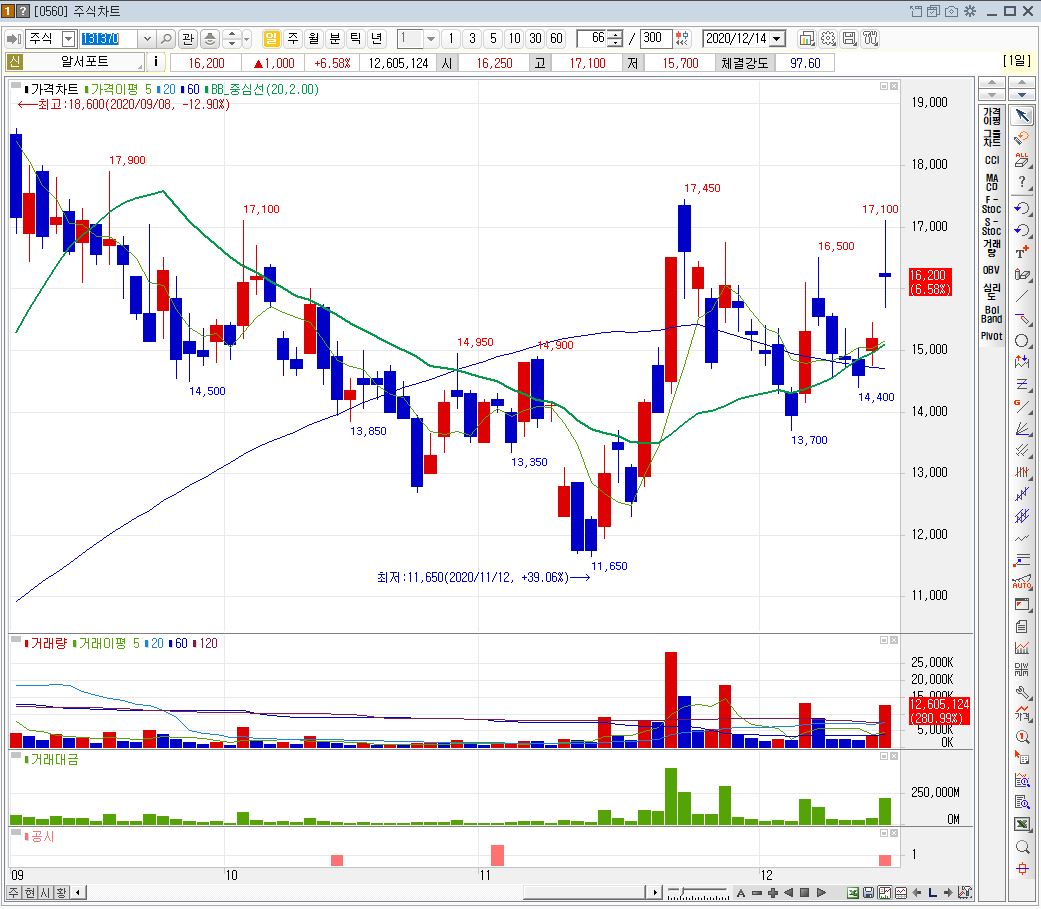Image resolution: width=1041 pixels, height=909 pixels.
Task: Select the G-line drawing tool
Action: 1022,406
